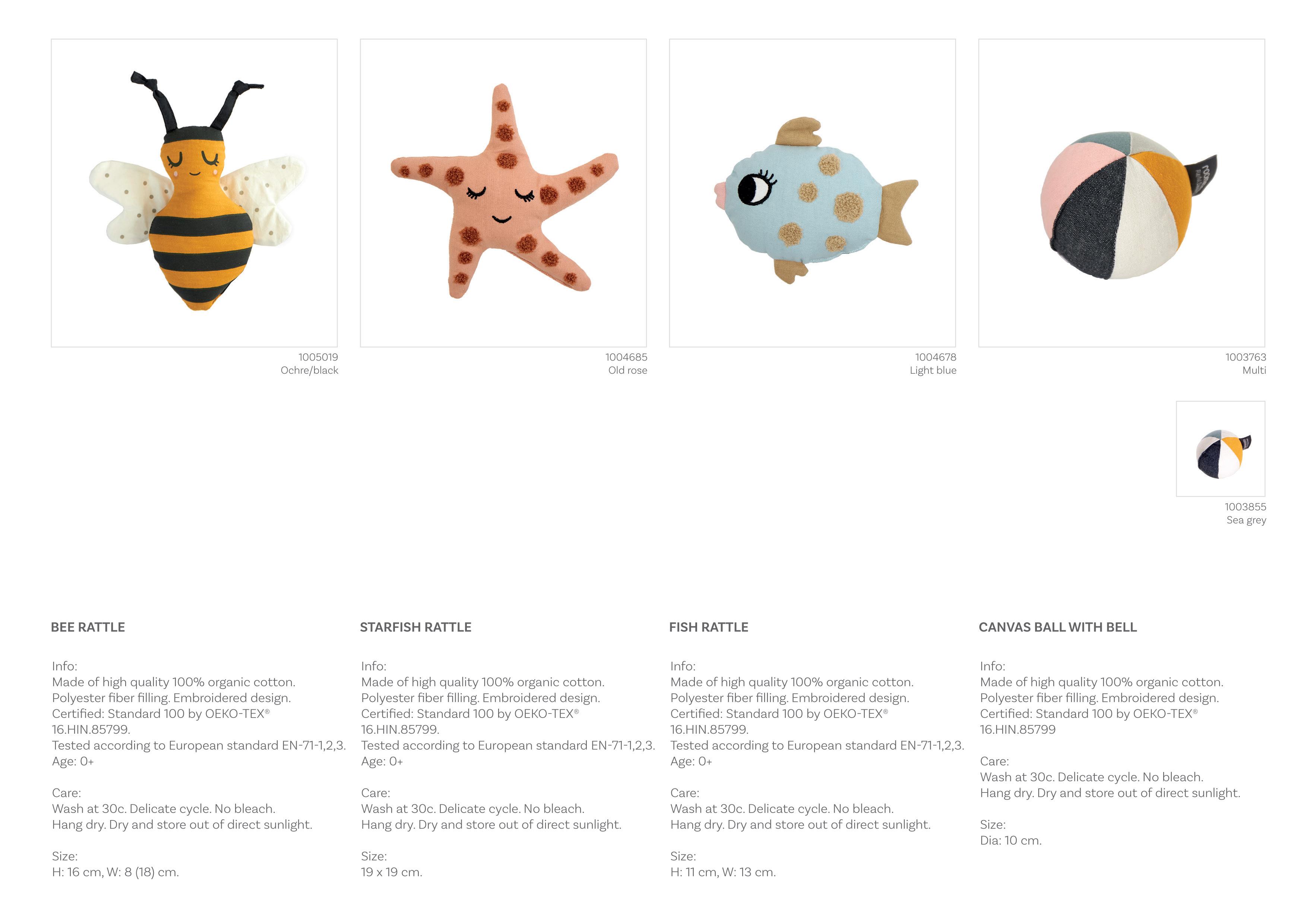Click product number 1005019
This screenshot has height=924, width=1307.
pos(318,357)
